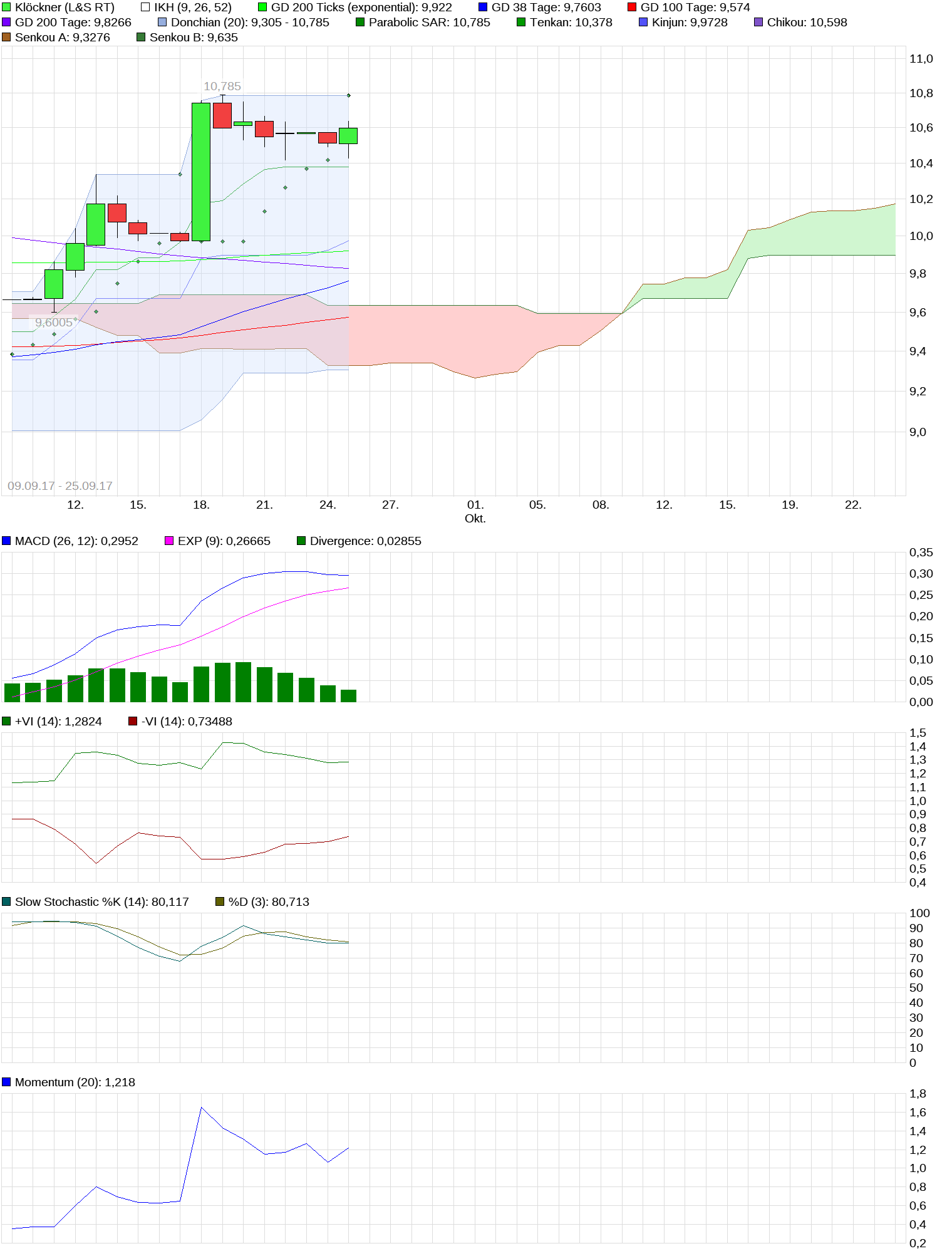Select the '+VI (14): 1,2824' label
952x1256 pixels.
click(58, 722)
